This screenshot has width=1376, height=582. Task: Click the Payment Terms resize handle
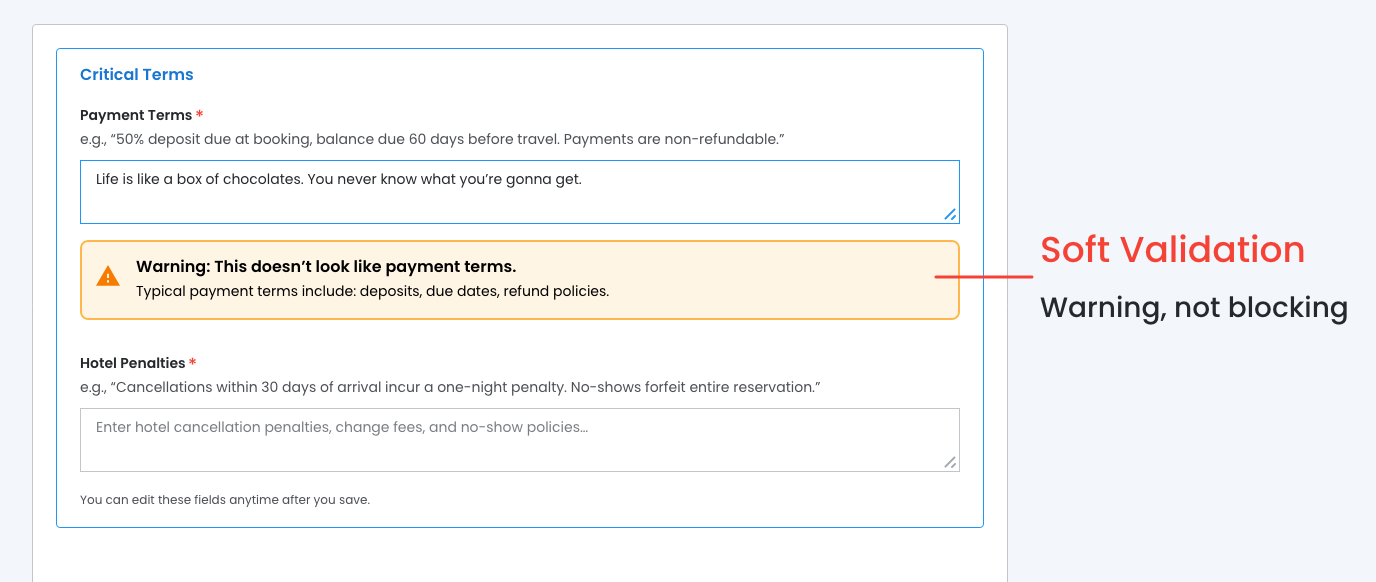(x=950, y=214)
